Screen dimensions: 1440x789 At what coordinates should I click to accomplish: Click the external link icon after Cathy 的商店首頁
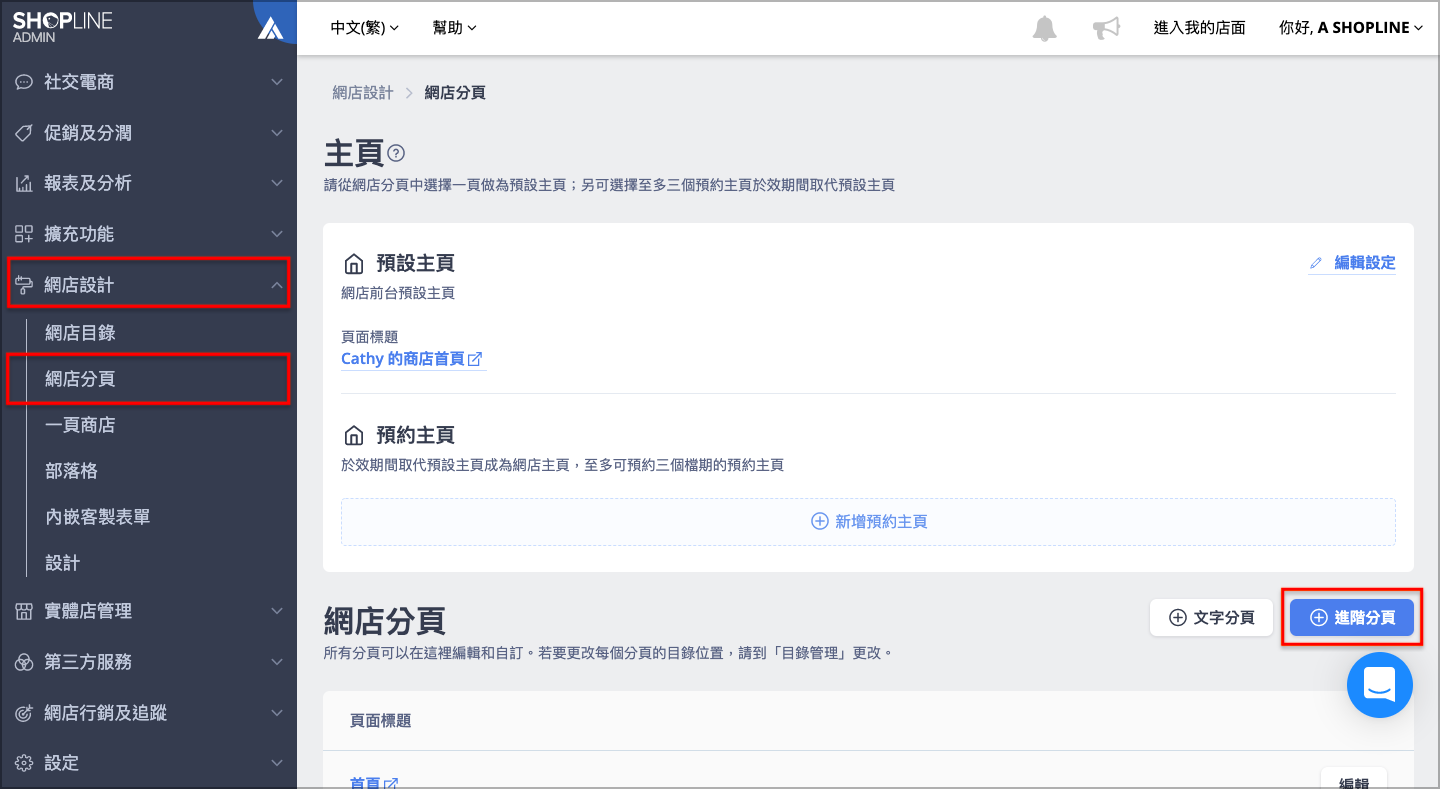pyautogui.click(x=476, y=359)
